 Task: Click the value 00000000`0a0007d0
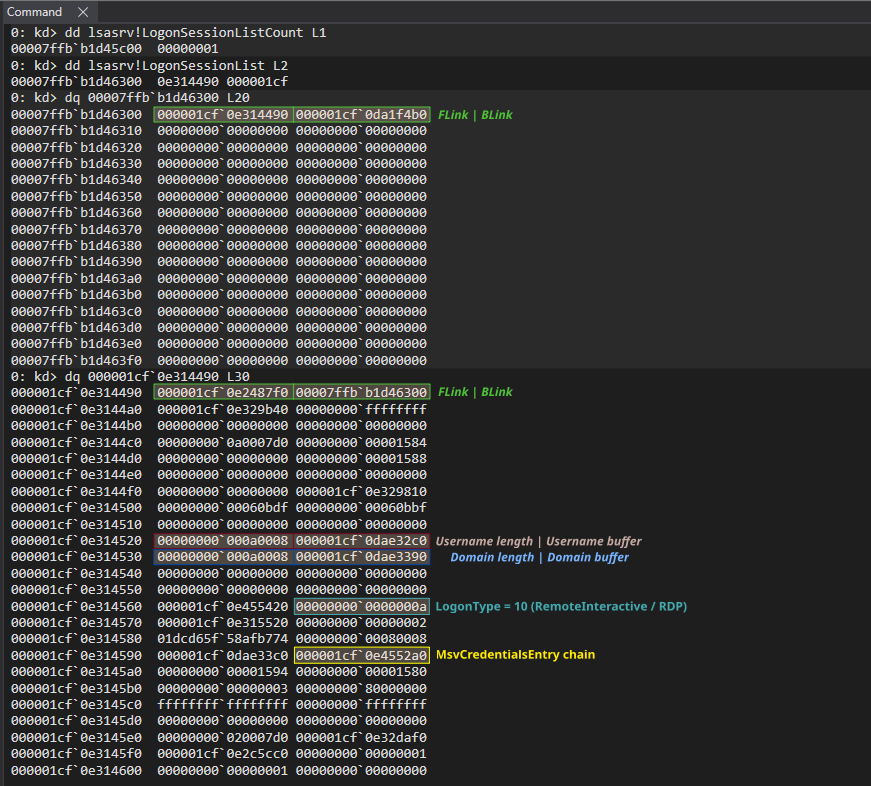coord(223,443)
